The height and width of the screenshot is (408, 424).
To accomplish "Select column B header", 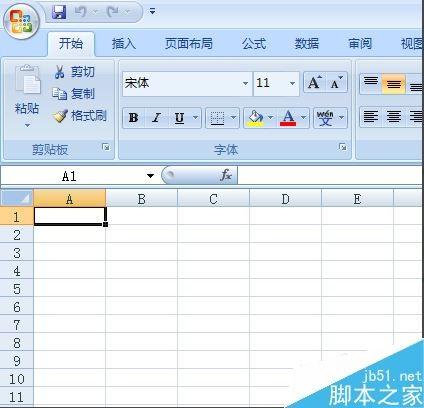I will click(141, 199).
